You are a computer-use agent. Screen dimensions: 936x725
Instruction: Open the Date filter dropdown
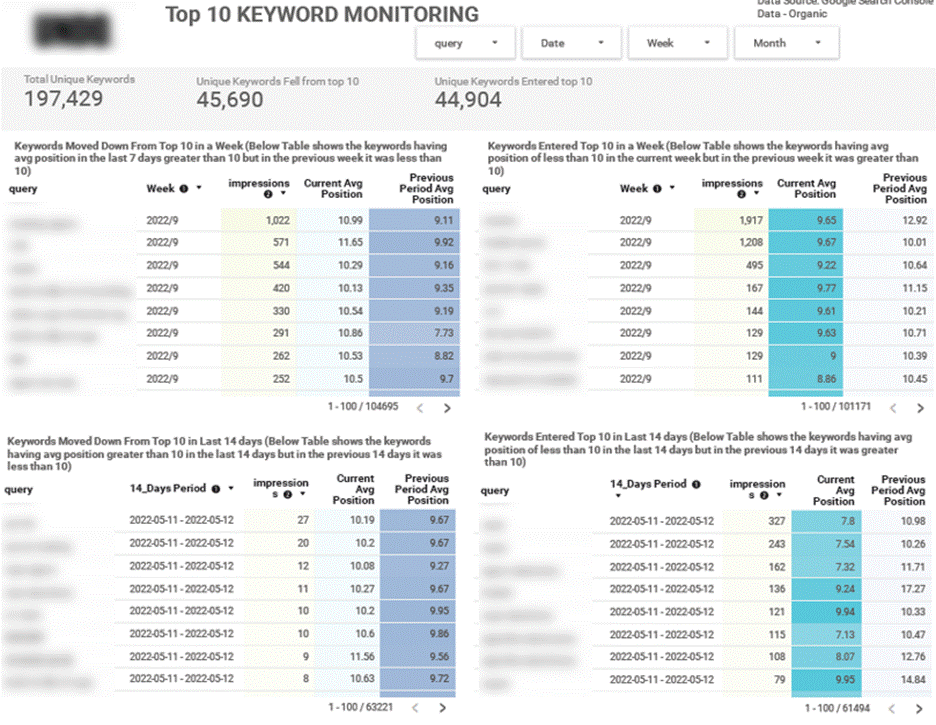[x=573, y=43]
